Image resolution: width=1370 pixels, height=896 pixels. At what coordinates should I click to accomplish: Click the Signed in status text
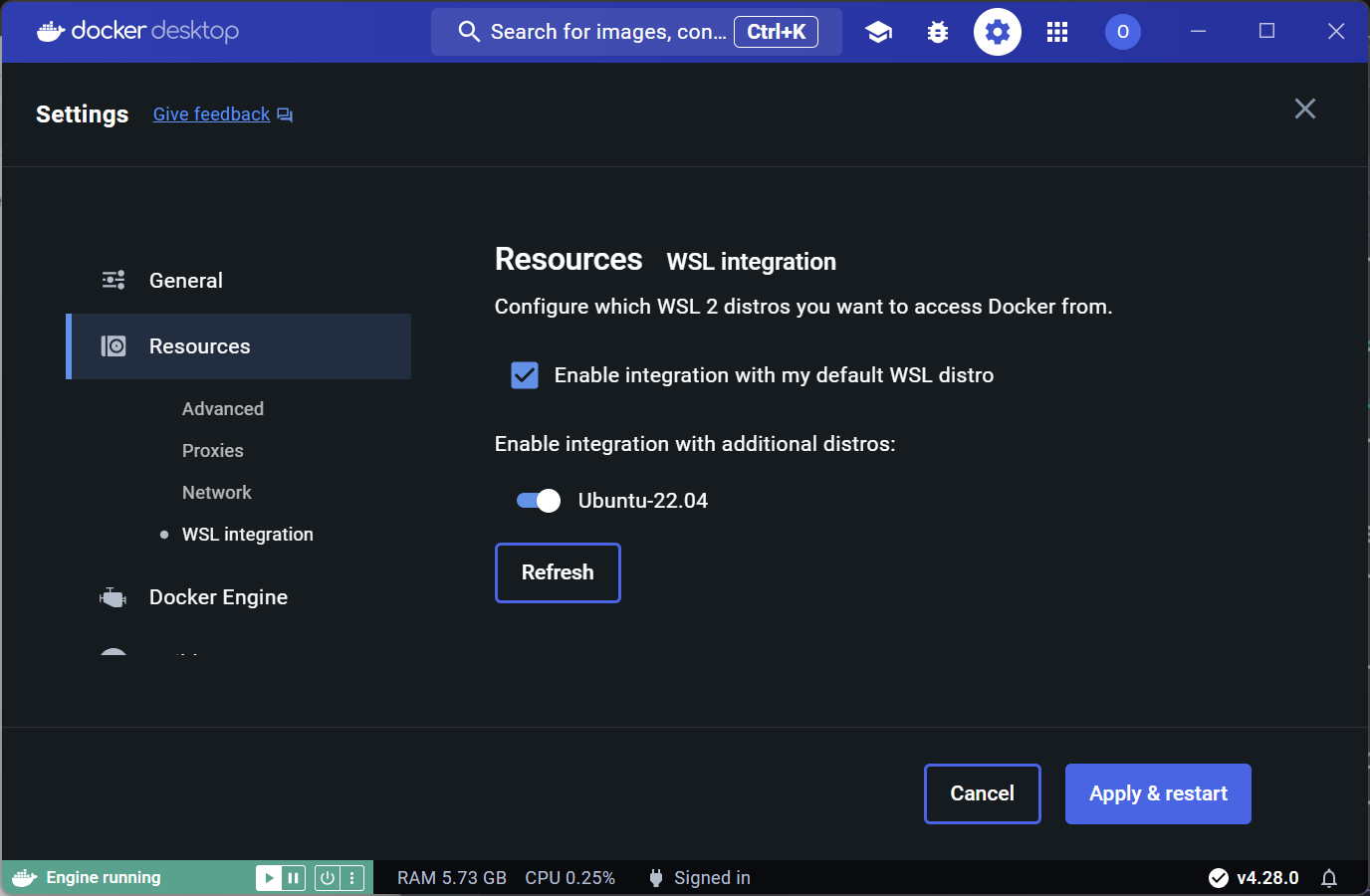point(712,878)
